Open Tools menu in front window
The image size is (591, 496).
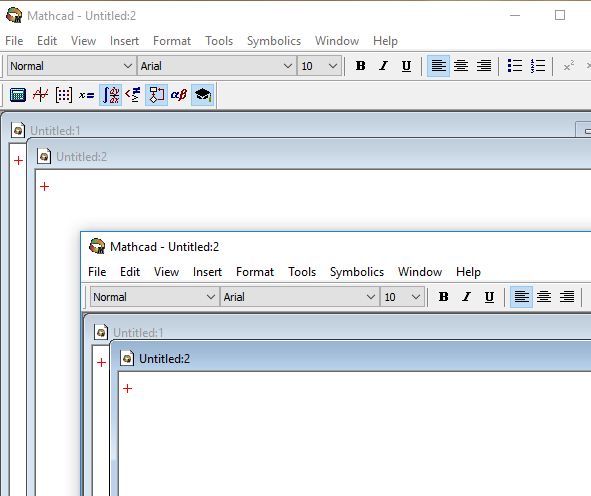[x=302, y=272]
